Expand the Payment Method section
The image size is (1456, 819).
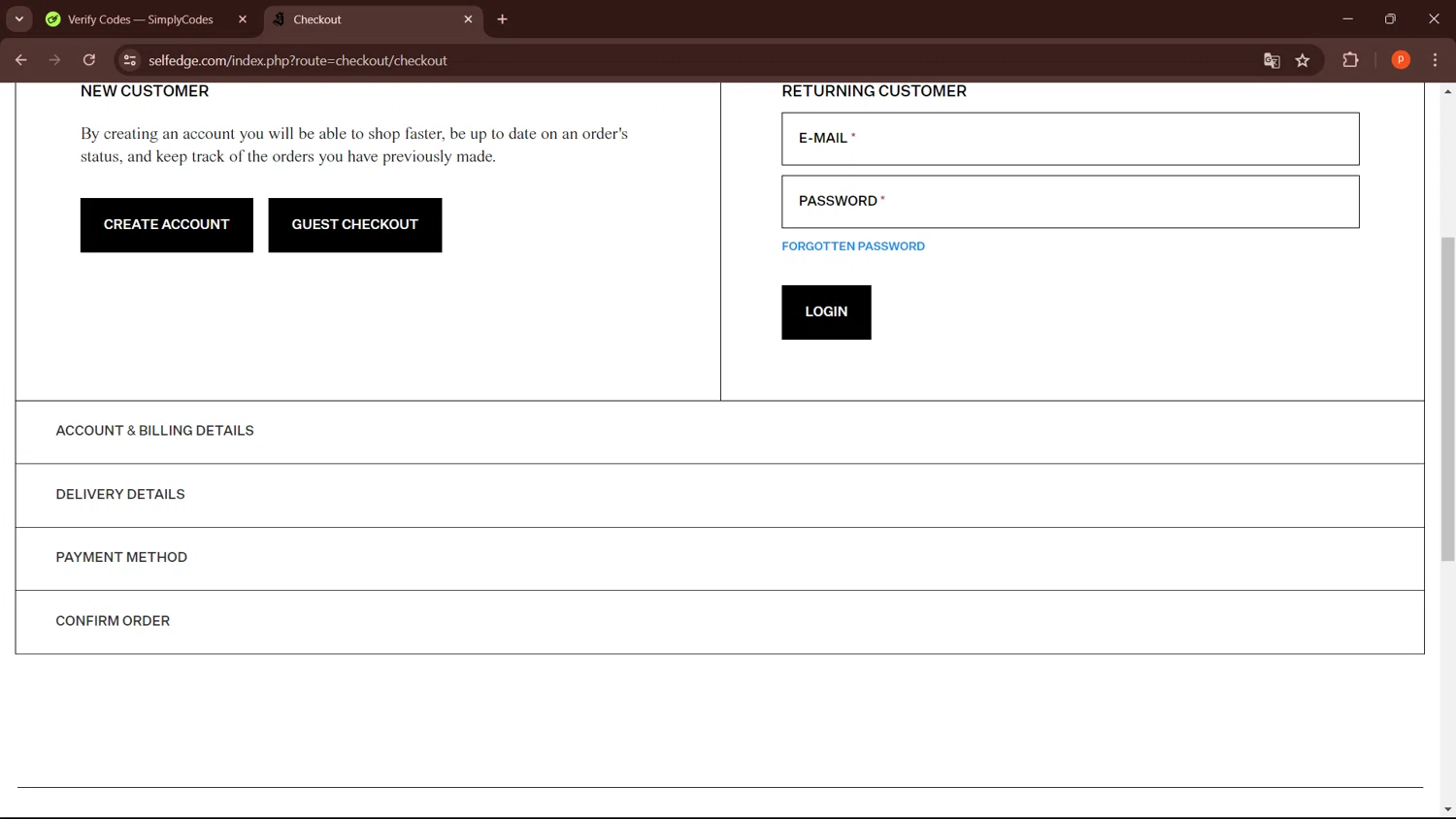720,558
